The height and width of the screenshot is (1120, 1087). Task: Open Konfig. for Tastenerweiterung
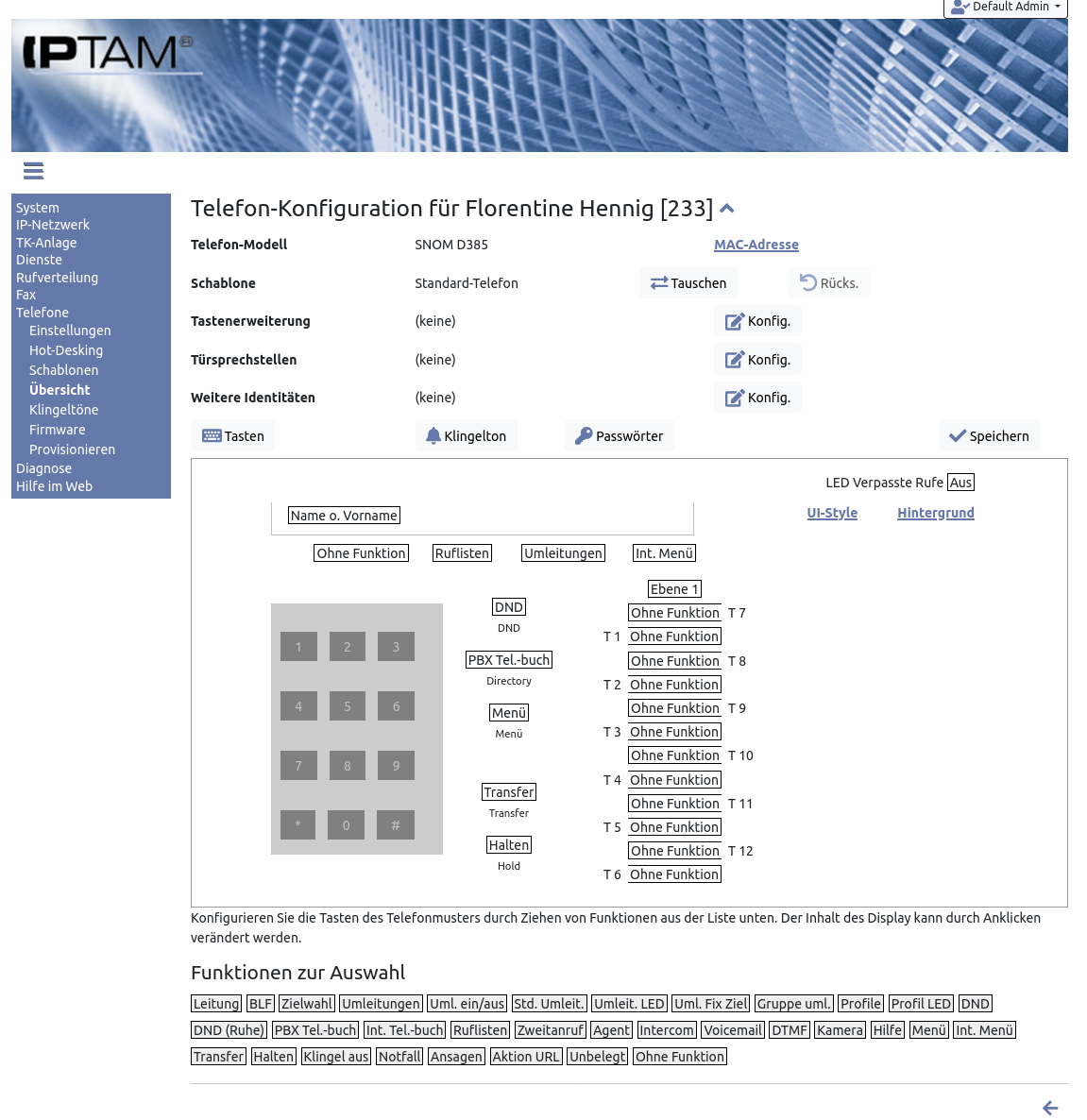click(x=757, y=321)
